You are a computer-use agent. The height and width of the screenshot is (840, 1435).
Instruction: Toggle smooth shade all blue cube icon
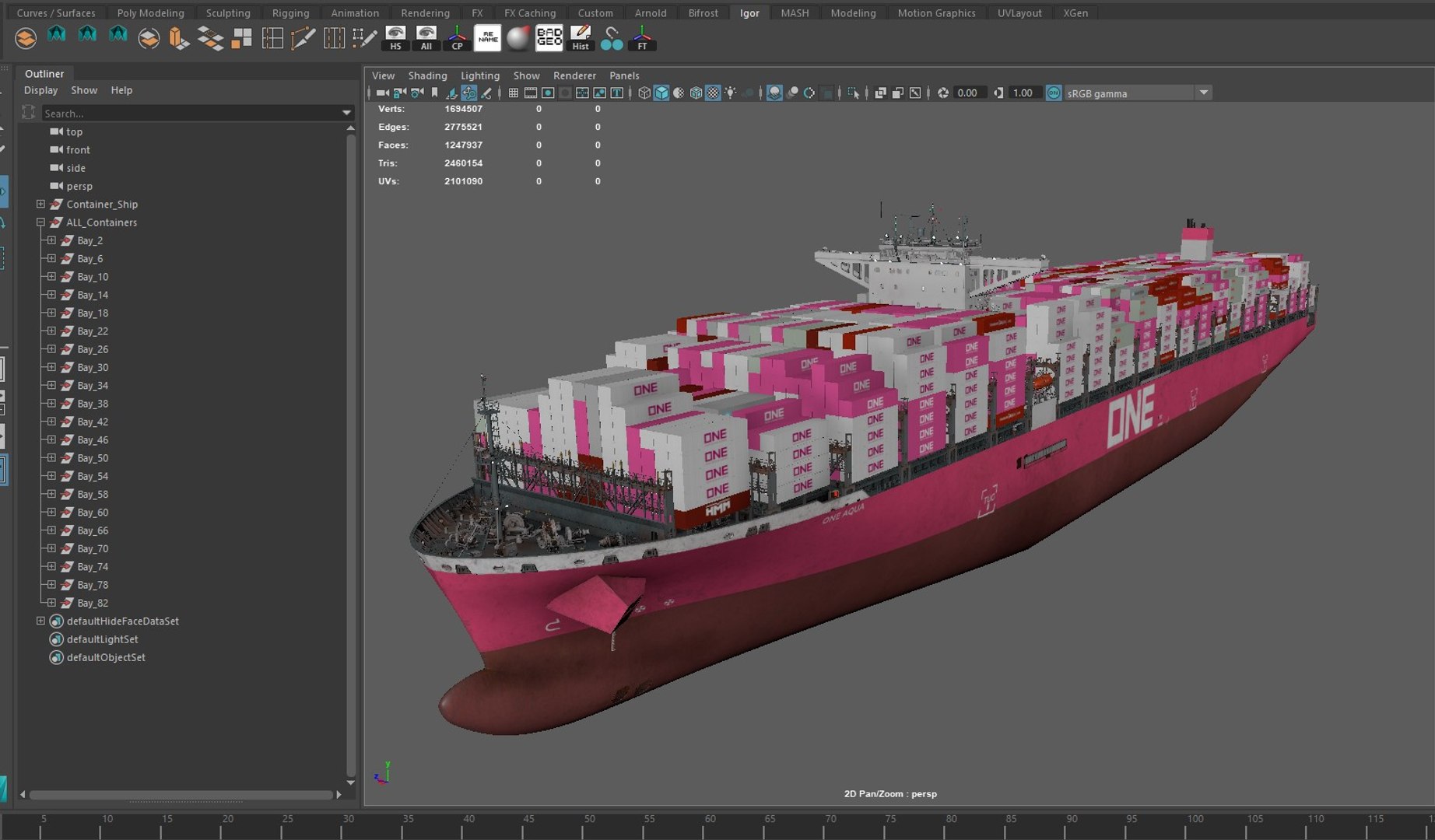661,93
